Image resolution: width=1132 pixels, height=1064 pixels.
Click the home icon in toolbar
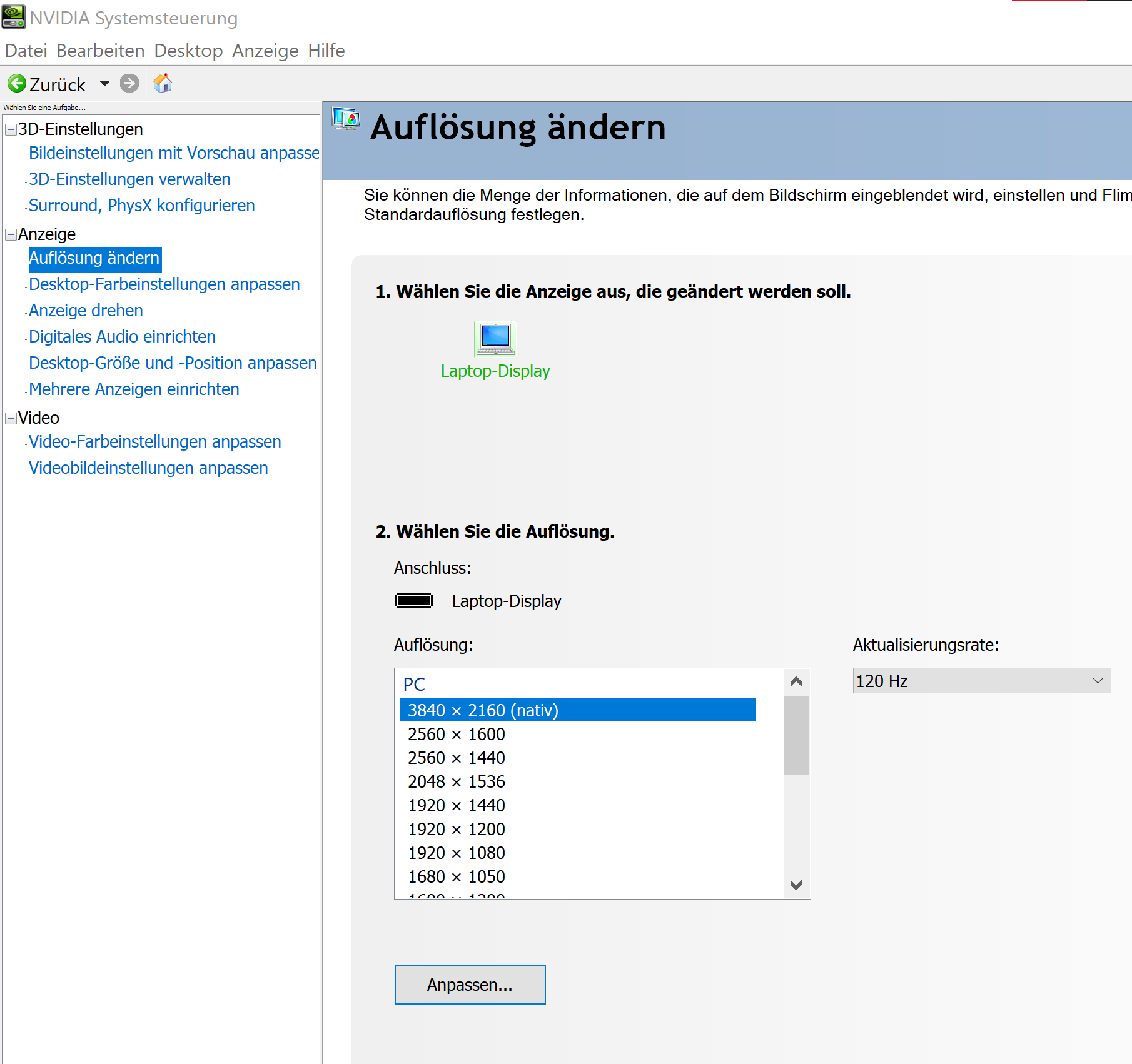tap(163, 83)
